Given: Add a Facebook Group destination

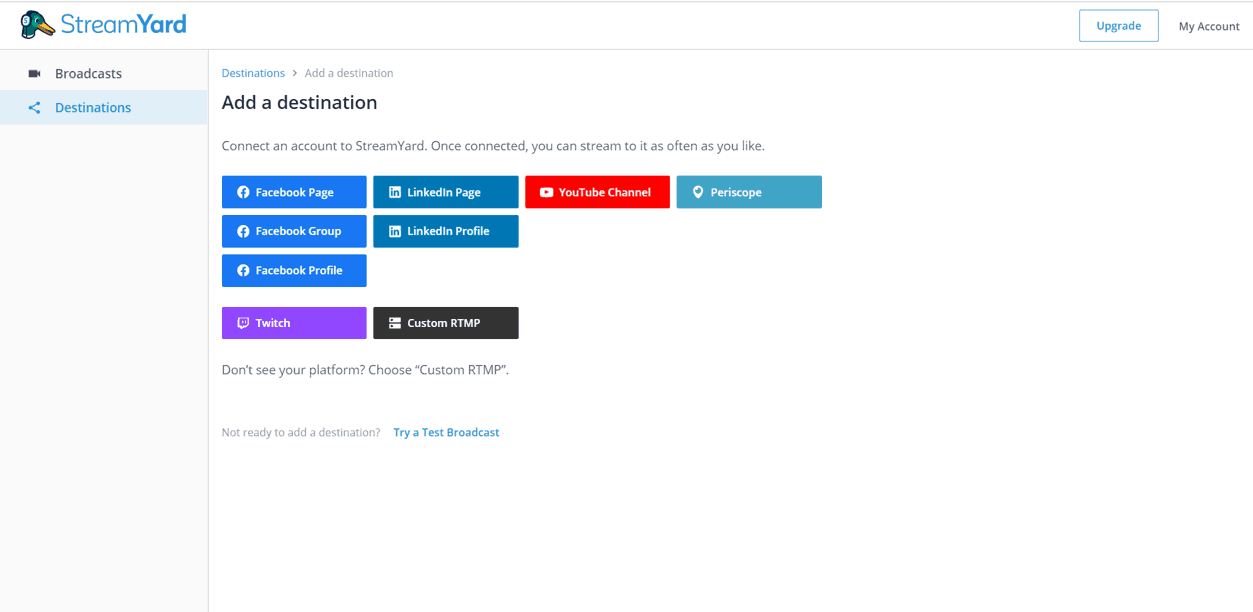Looking at the screenshot, I should (294, 231).
